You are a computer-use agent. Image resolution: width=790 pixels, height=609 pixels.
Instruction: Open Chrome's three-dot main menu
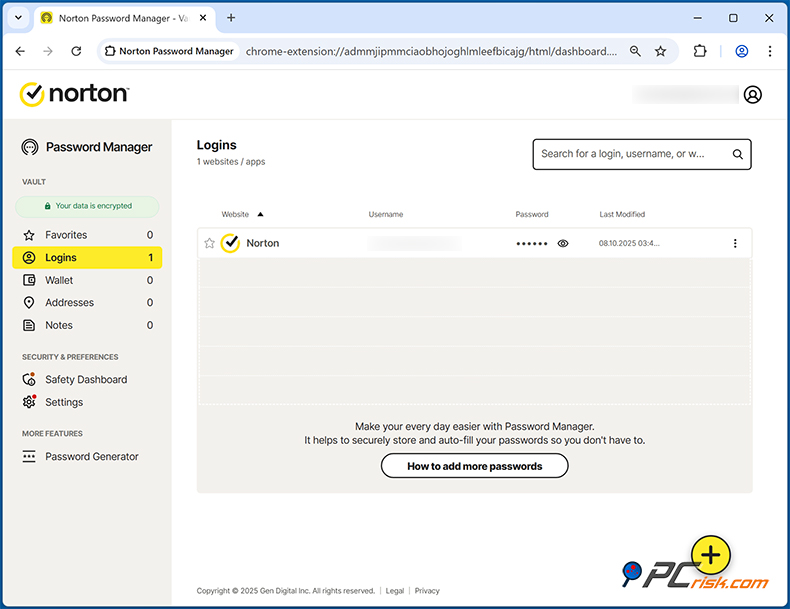click(770, 51)
